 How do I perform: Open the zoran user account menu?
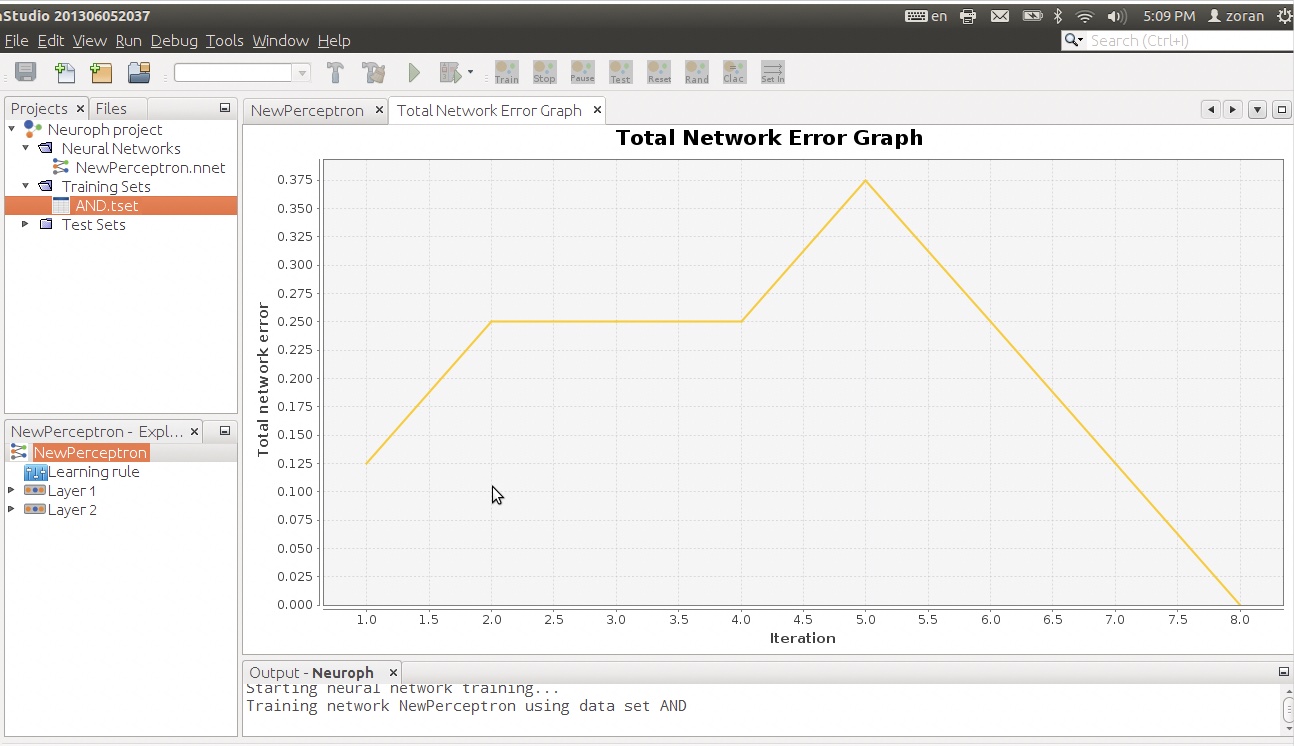(x=1236, y=16)
